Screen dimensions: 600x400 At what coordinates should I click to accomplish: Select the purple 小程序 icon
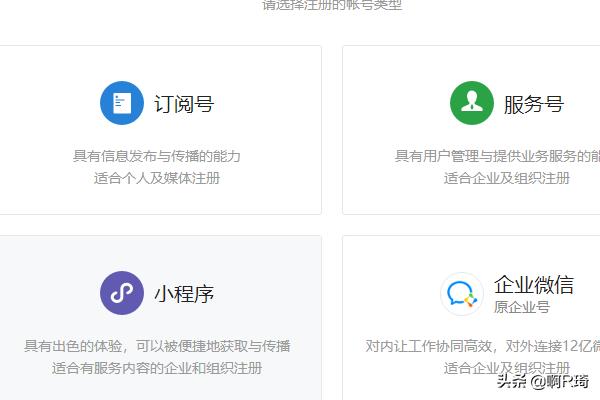[122, 293]
